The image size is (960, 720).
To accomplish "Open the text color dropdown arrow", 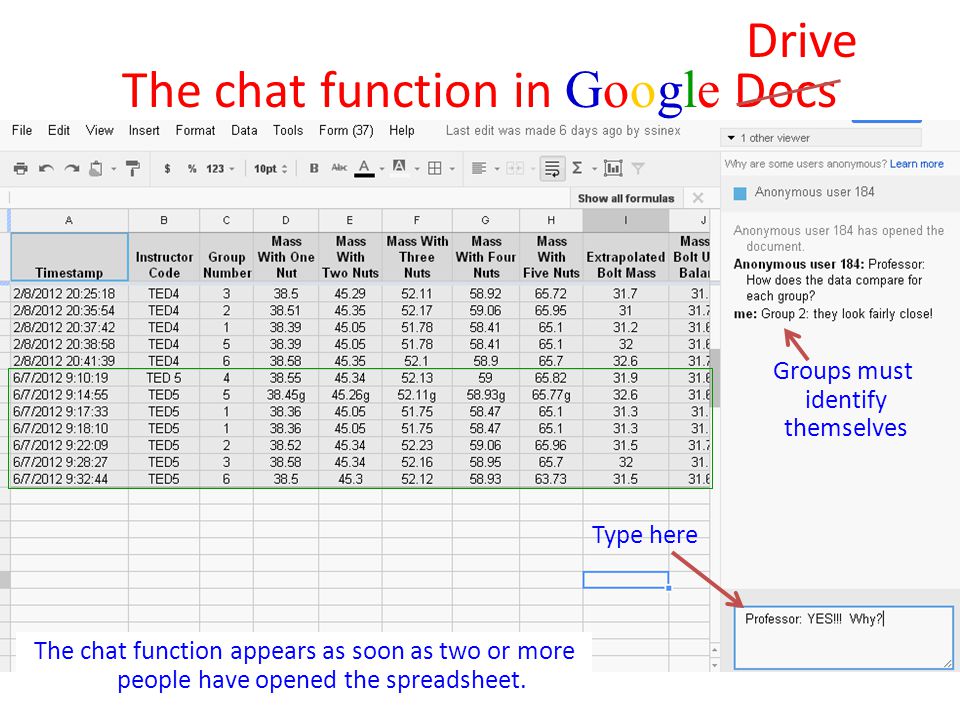I will coord(382,169).
